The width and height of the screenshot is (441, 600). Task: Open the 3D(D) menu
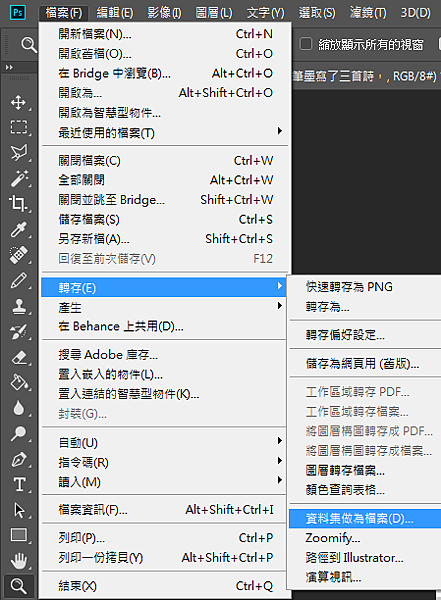[415, 13]
